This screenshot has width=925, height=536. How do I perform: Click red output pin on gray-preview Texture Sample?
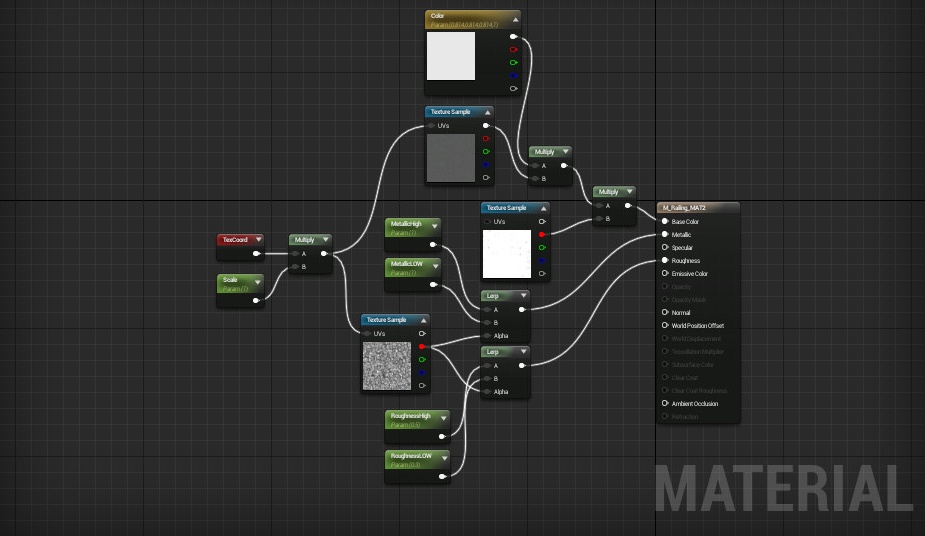(x=486, y=139)
